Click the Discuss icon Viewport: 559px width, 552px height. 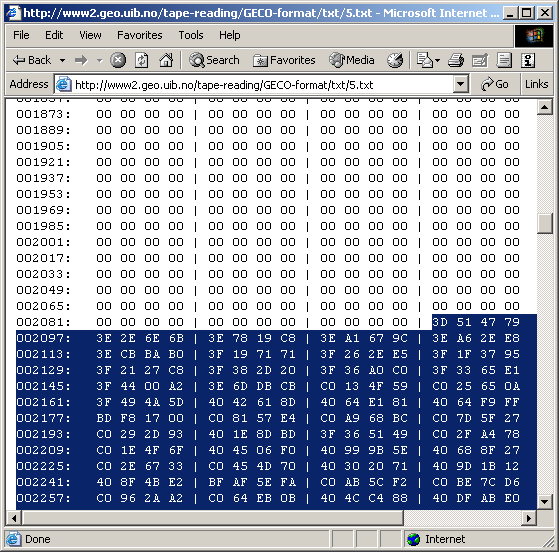click(x=504, y=60)
